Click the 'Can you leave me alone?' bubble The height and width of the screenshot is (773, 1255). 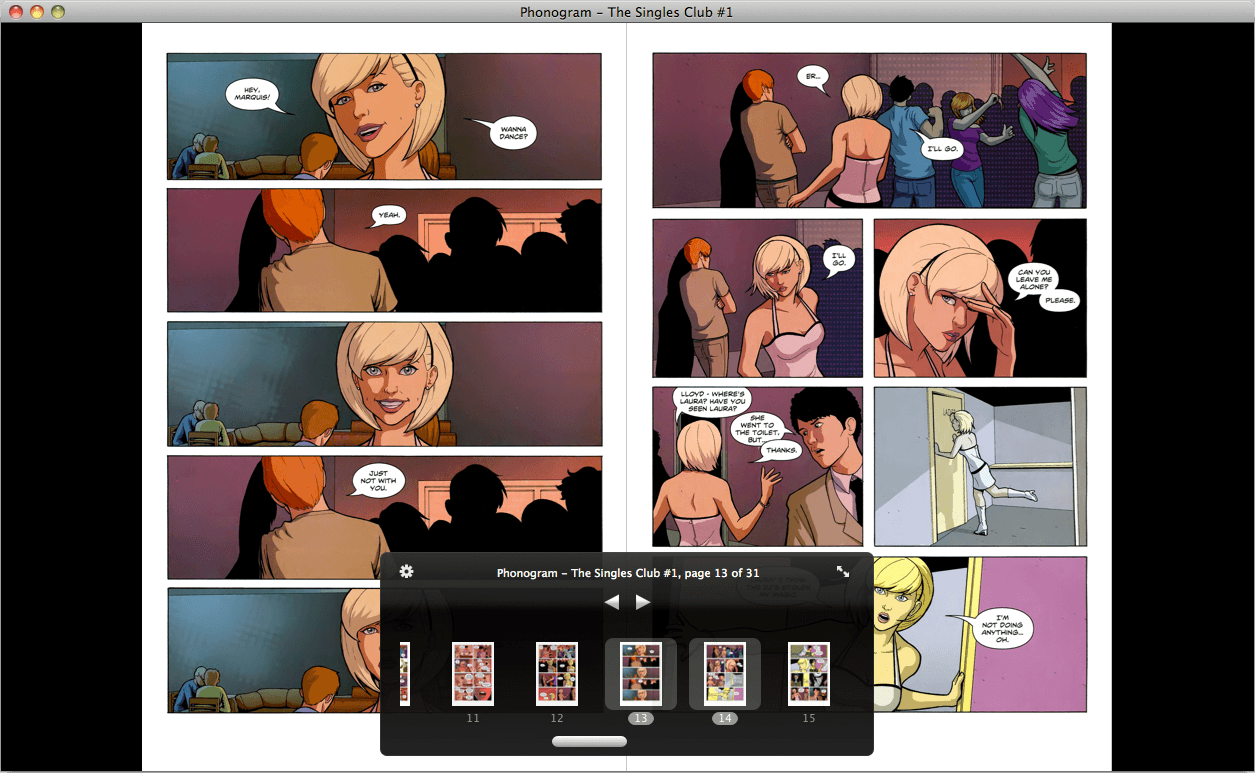[1033, 279]
